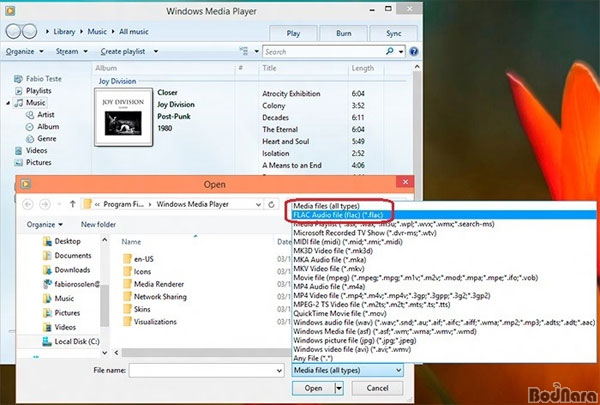Expand the address bar path dropdown
Screen dimensions: 600x405
(259, 204)
